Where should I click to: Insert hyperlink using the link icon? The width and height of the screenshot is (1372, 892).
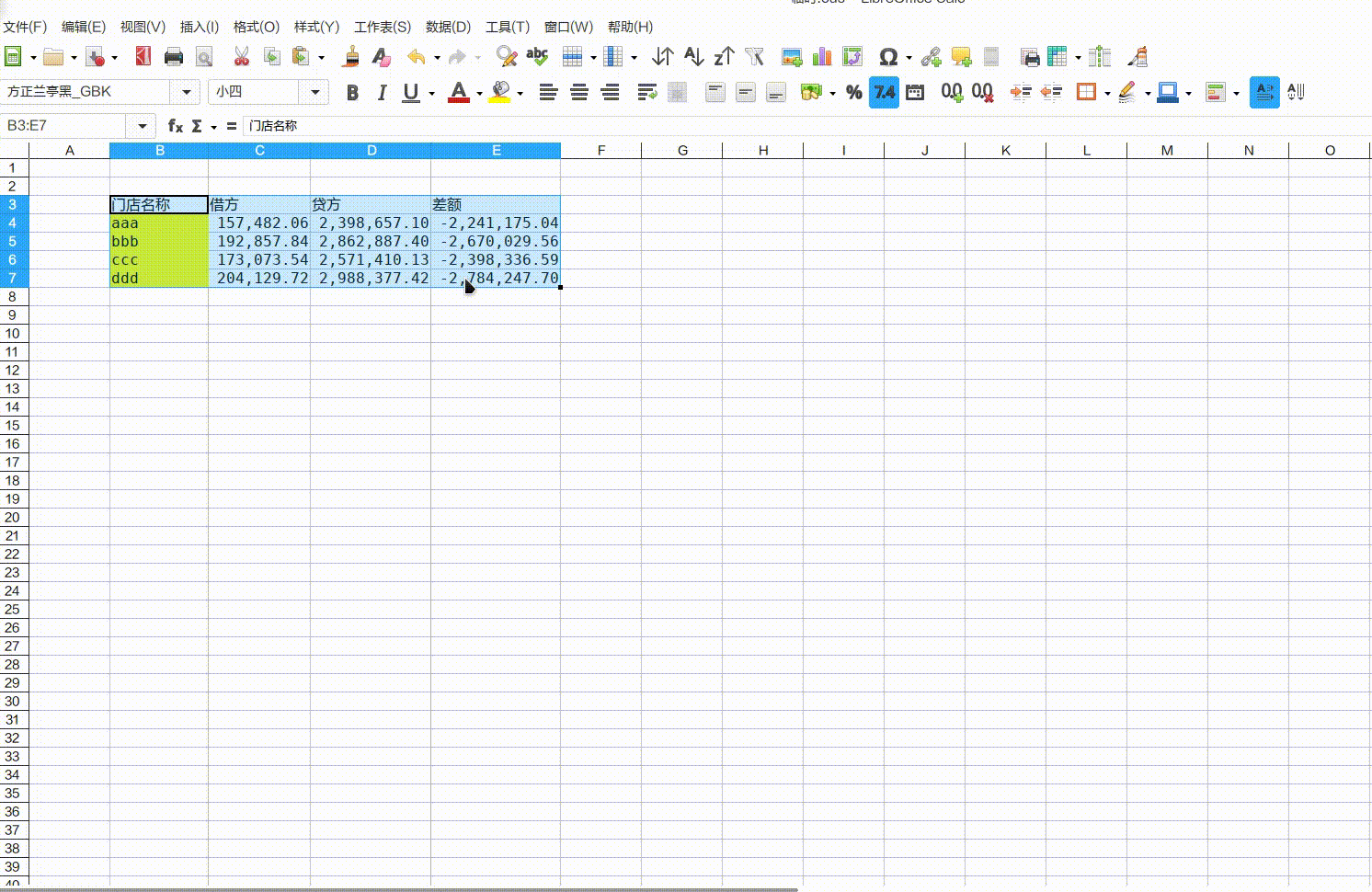point(931,57)
